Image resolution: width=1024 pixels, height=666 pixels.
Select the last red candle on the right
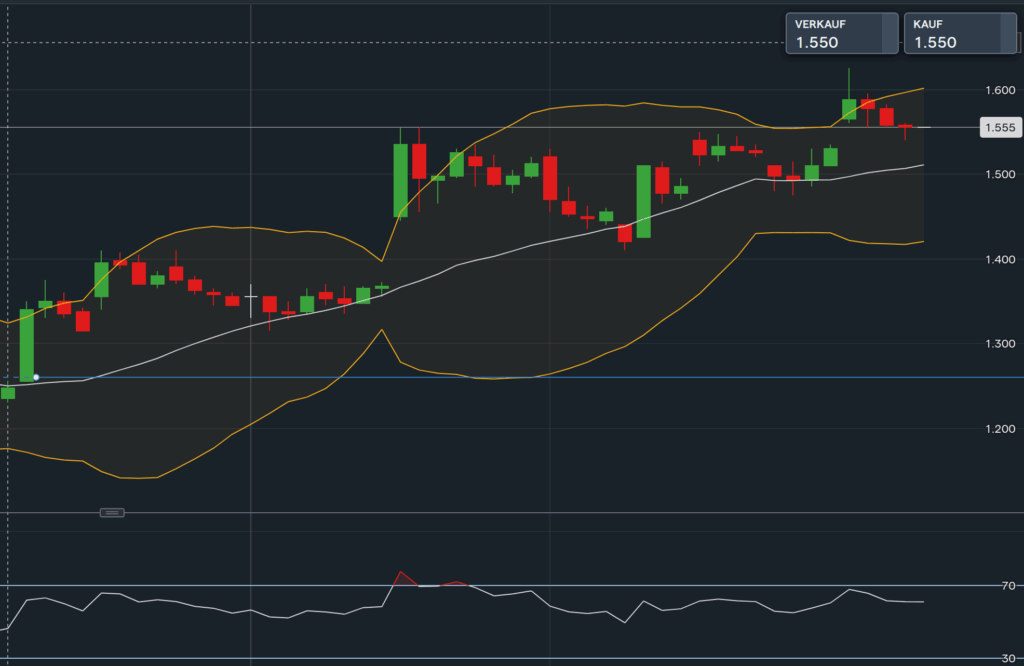click(905, 127)
